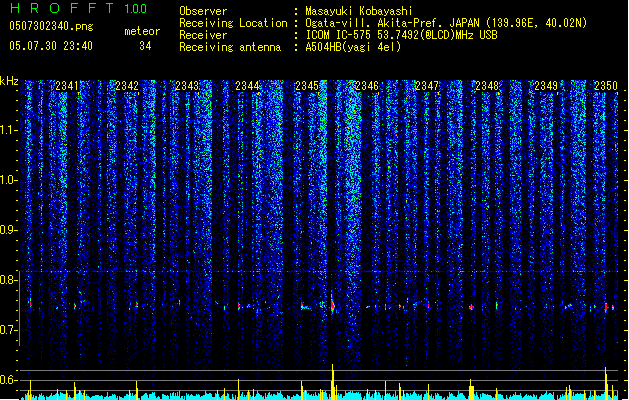629x400 pixels.
Task: Click the 'meteor' label
Action: (142, 31)
